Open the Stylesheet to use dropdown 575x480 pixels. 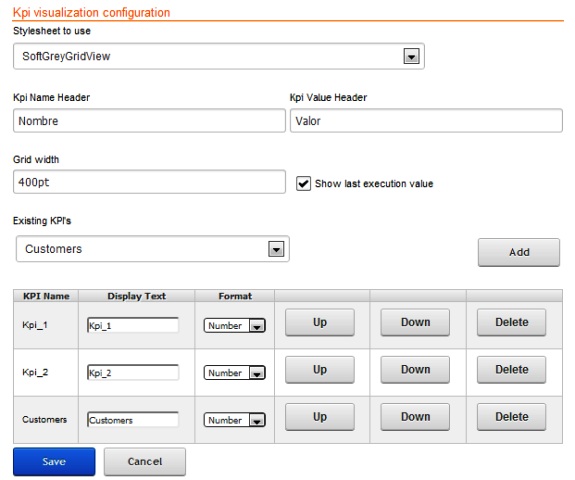[x=219, y=56]
